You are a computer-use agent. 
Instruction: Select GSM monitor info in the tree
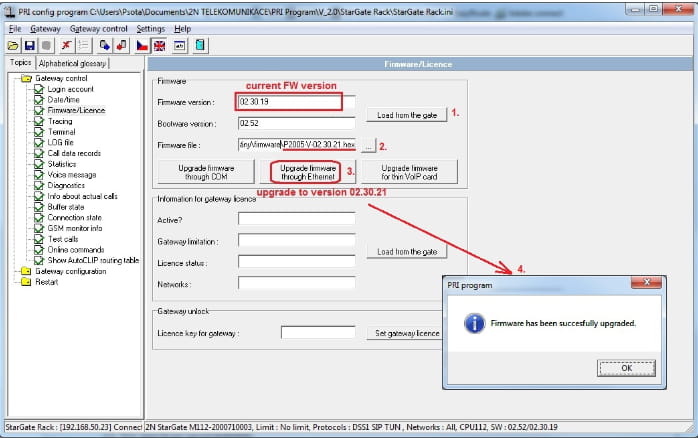[x=75, y=228]
